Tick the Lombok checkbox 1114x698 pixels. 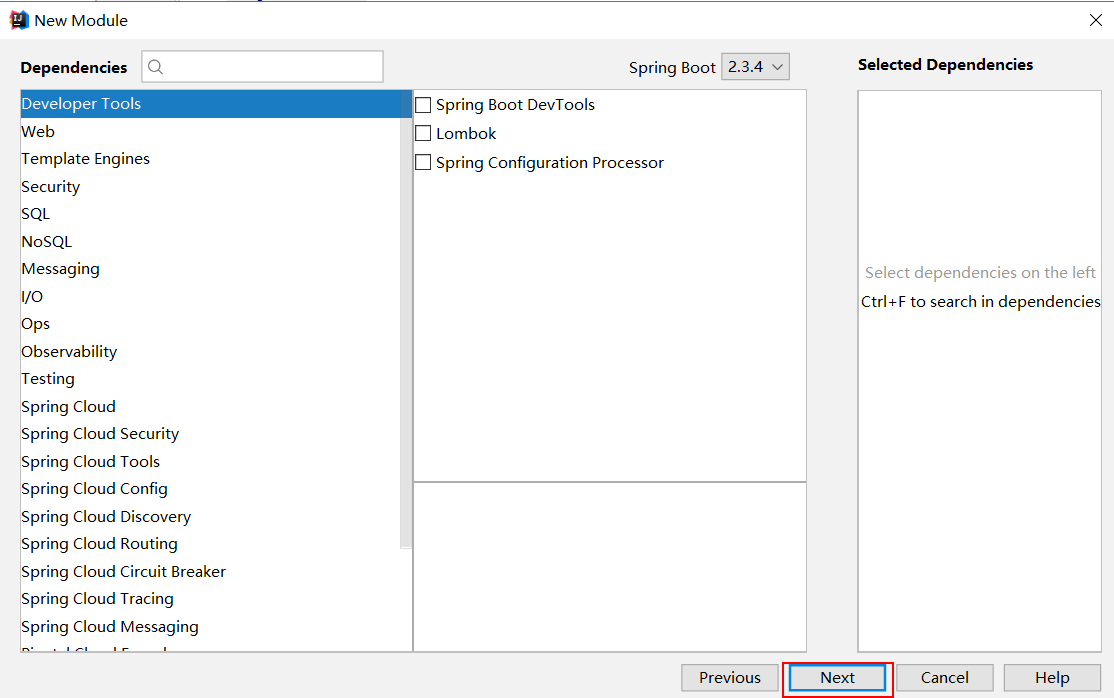[x=423, y=134]
